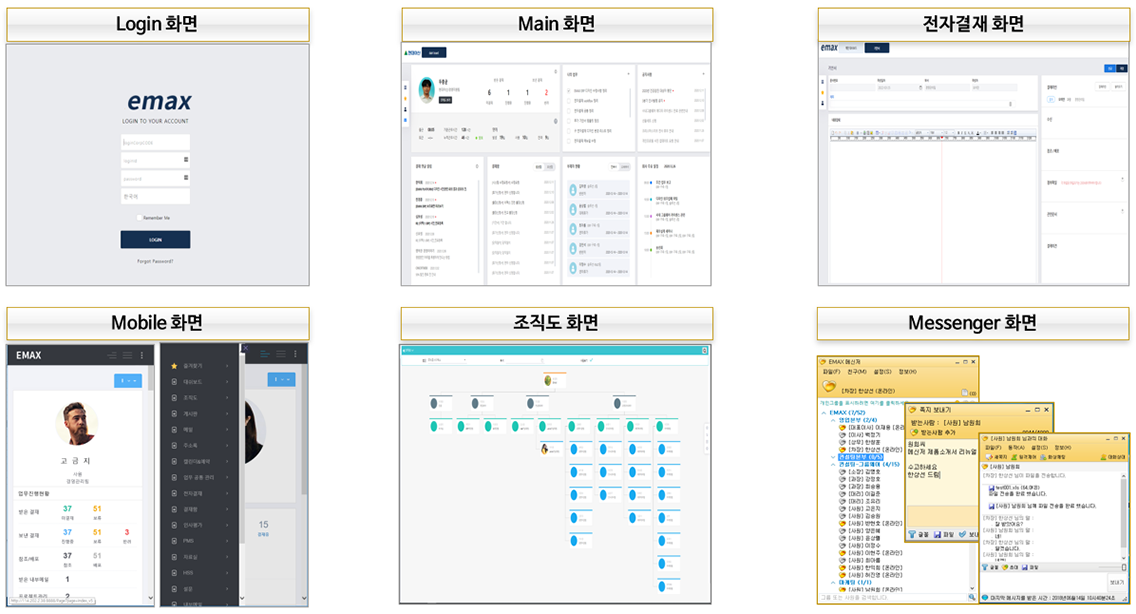The image size is (1136, 614).
Task: Click keypad icon in the password field
Action: tap(185, 178)
